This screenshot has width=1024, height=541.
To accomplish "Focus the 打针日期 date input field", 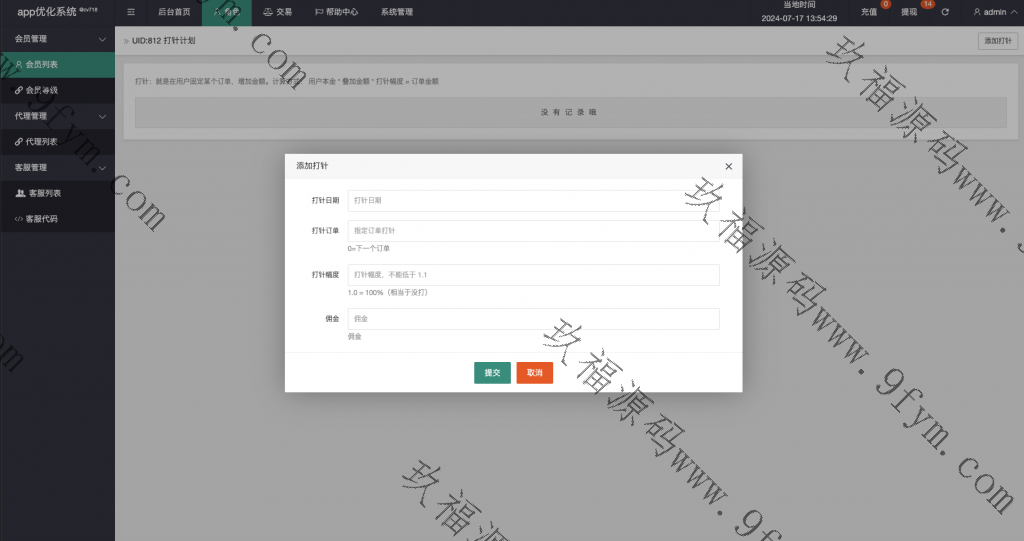I will click(x=533, y=201).
